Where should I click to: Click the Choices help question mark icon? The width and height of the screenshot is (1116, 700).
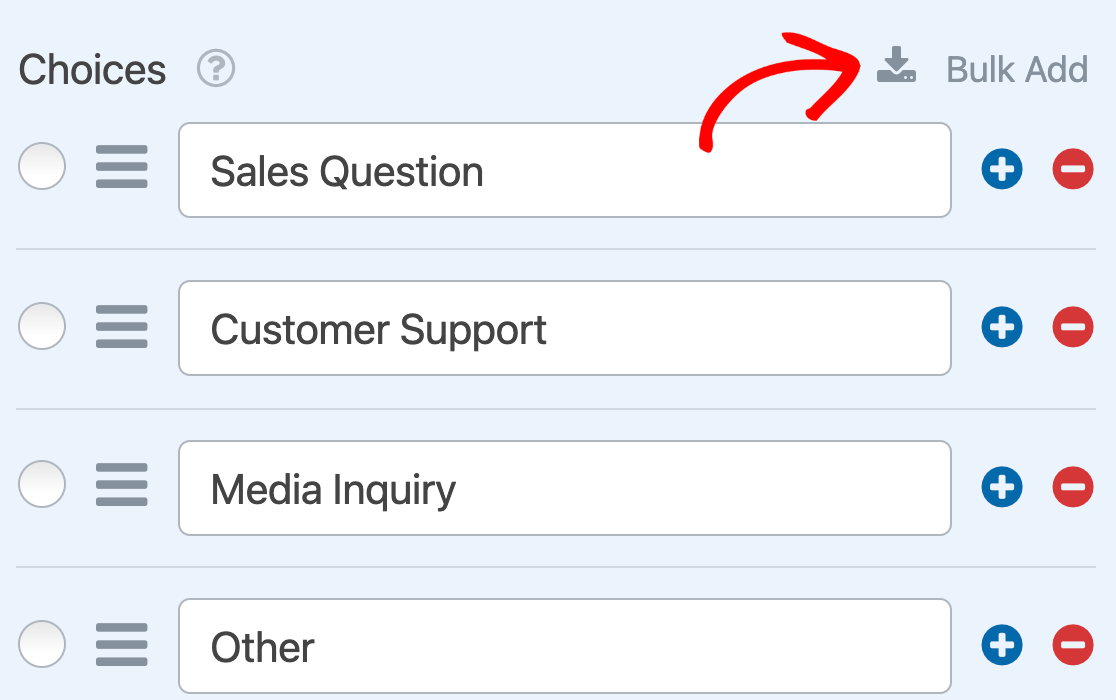[x=216, y=69]
